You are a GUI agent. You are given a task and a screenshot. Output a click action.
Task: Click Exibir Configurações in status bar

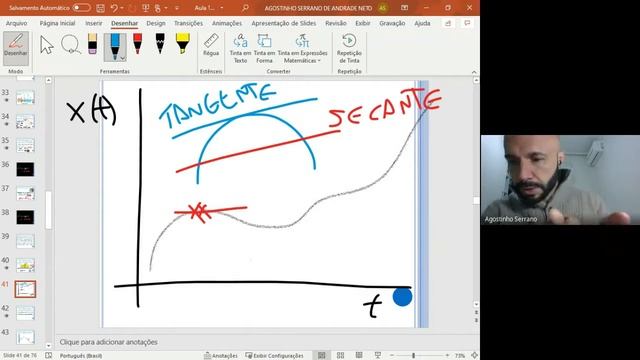[275, 356]
